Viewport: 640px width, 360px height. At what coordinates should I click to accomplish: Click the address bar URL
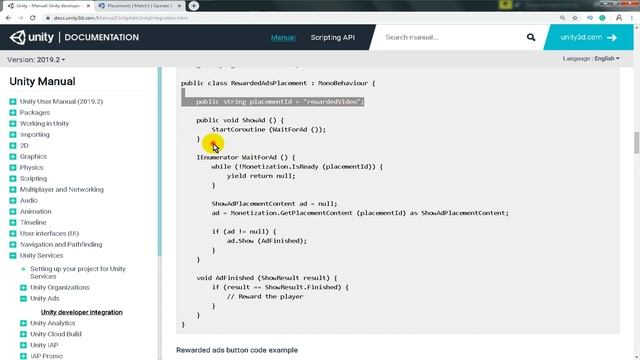(x=121, y=18)
